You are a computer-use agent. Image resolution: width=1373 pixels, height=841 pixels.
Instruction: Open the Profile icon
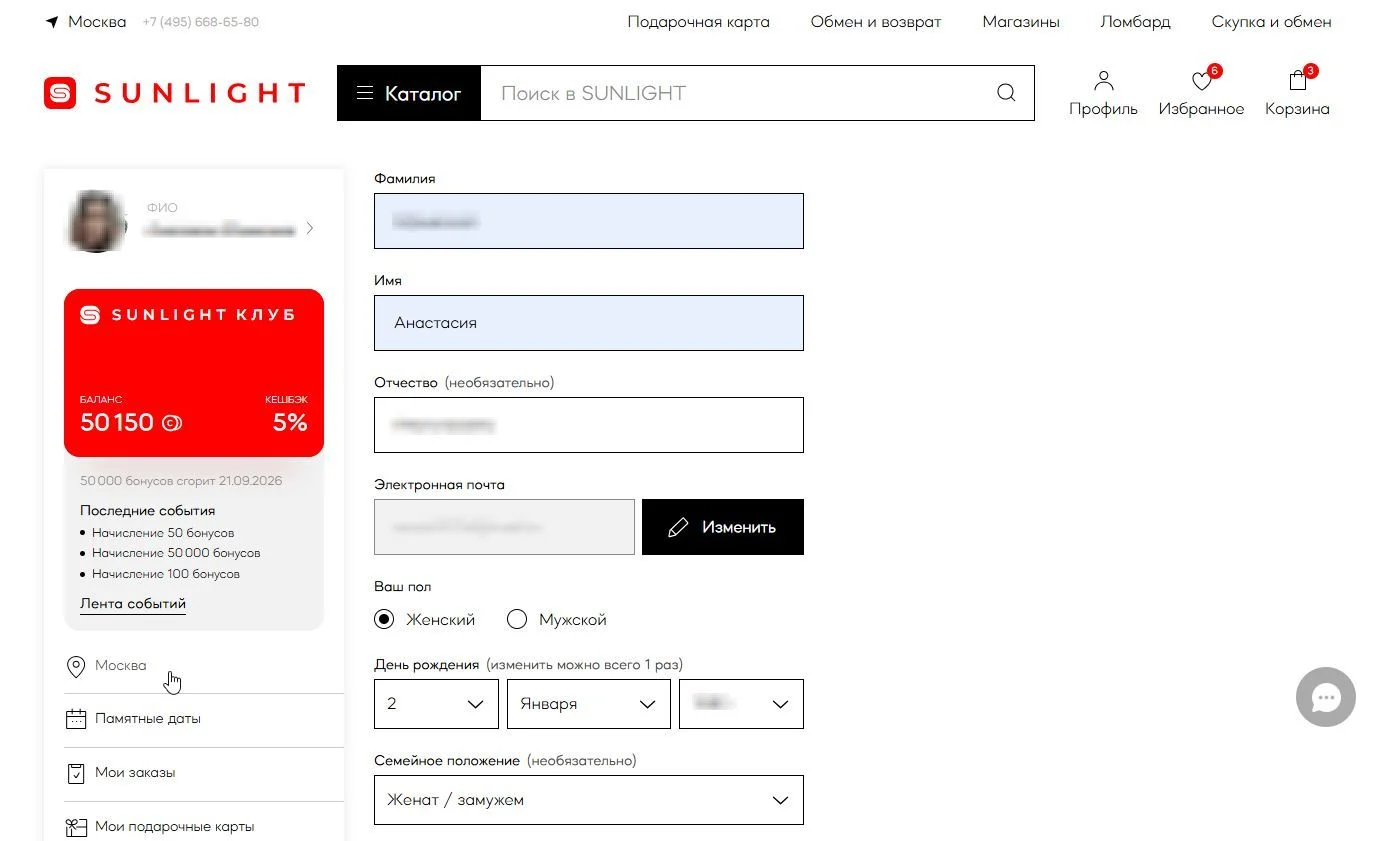click(x=1103, y=81)
